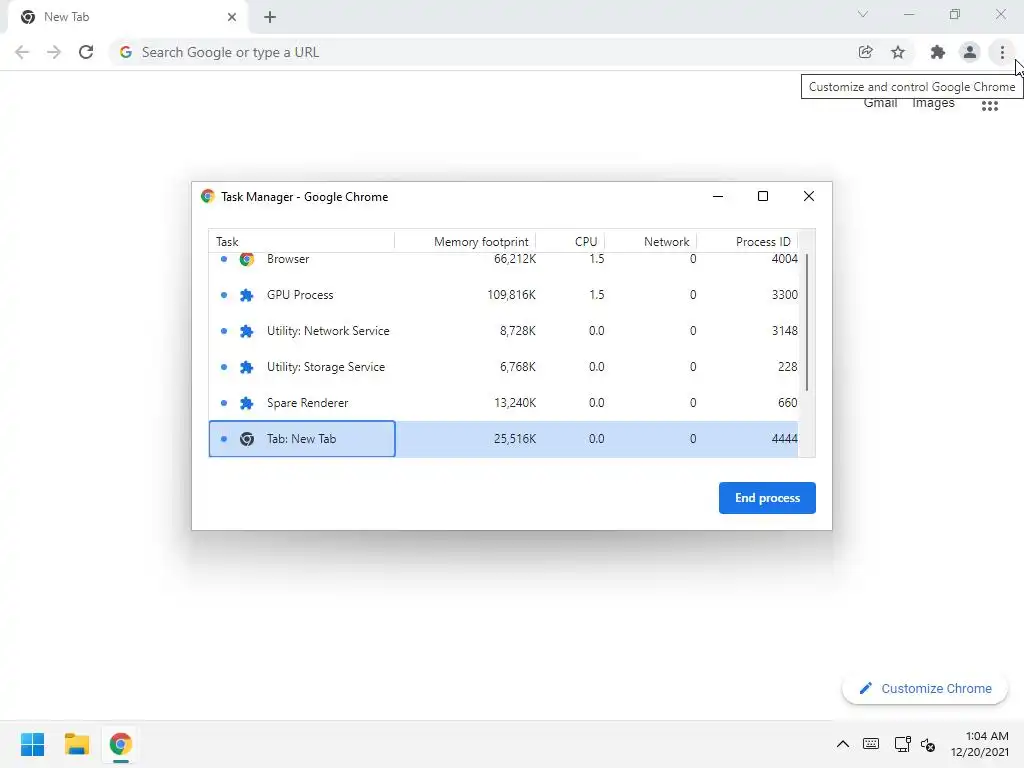Select the New Tab browser tab

pos(127,17)
